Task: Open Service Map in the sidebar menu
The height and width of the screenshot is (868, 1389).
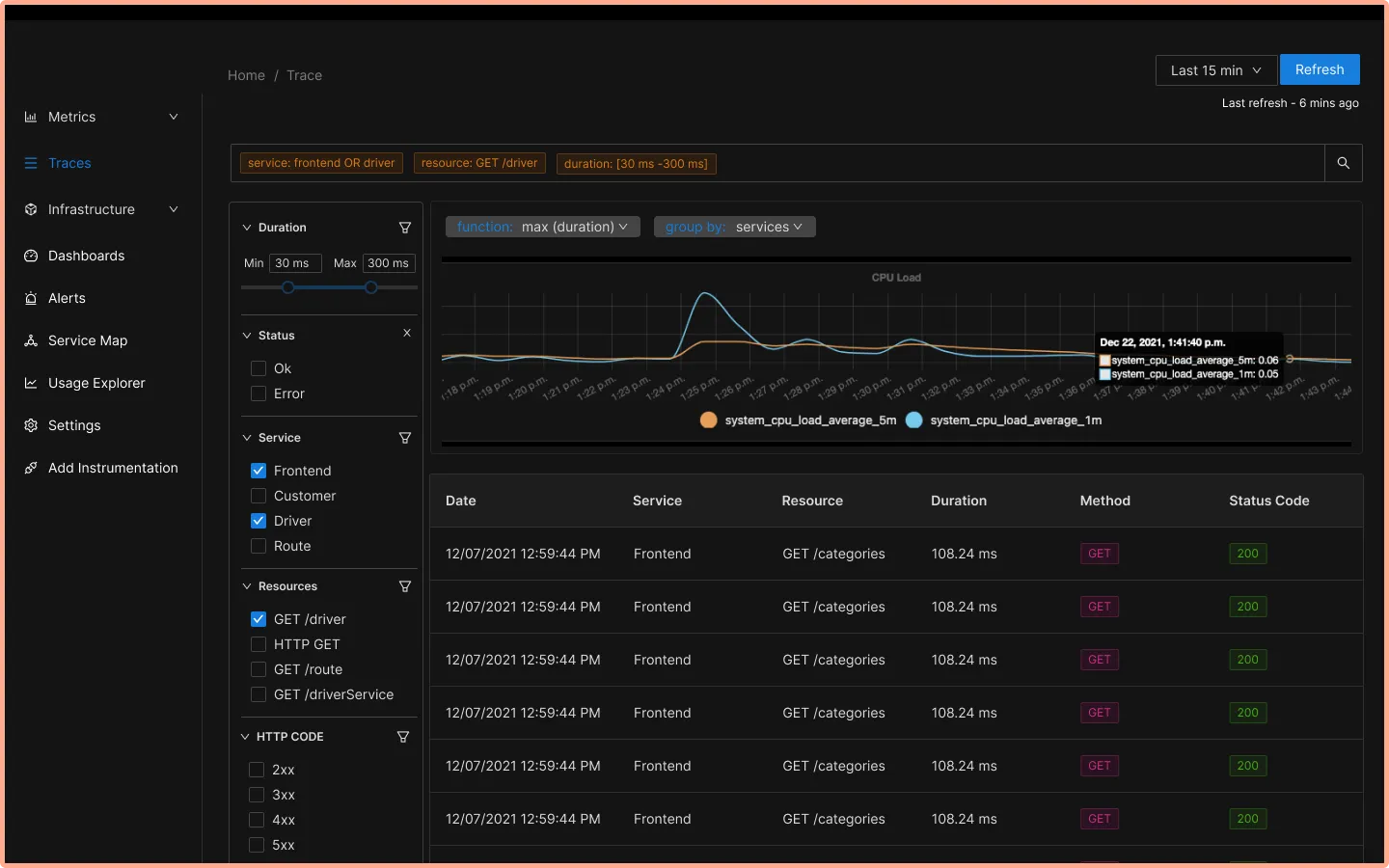Action: coord(88,340)
